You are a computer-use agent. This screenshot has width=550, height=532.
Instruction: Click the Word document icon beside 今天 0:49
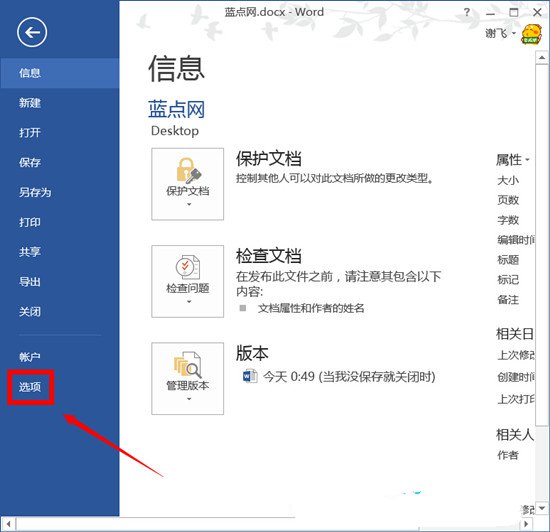coord(250,376)
